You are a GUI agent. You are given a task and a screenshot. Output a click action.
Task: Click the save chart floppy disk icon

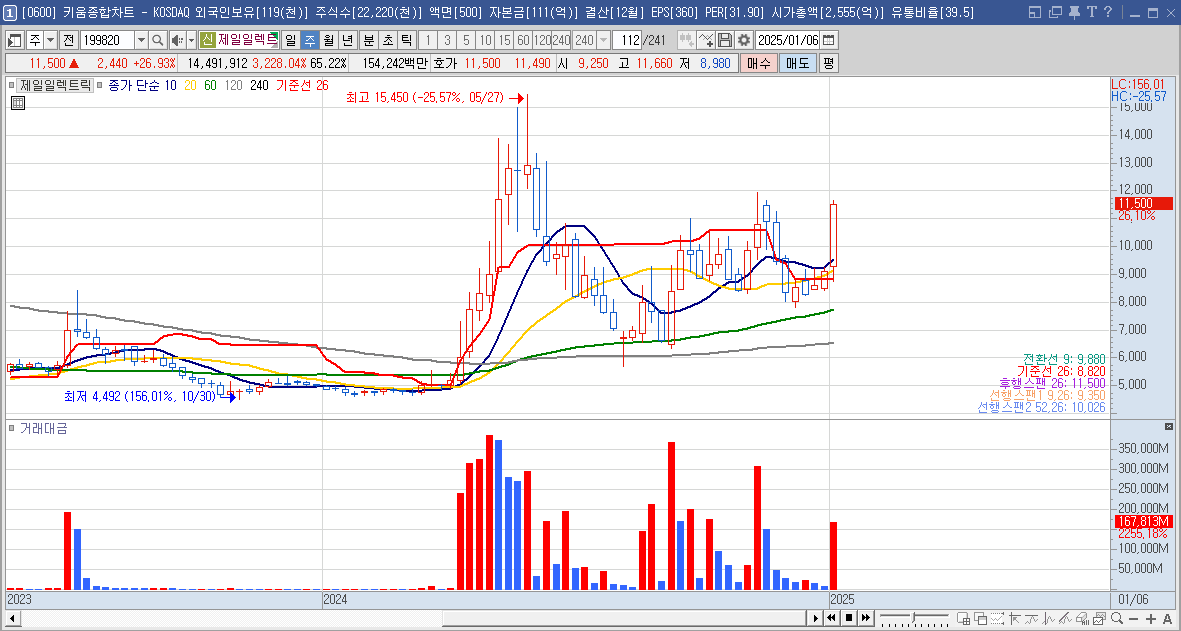[x=725, y=40]
